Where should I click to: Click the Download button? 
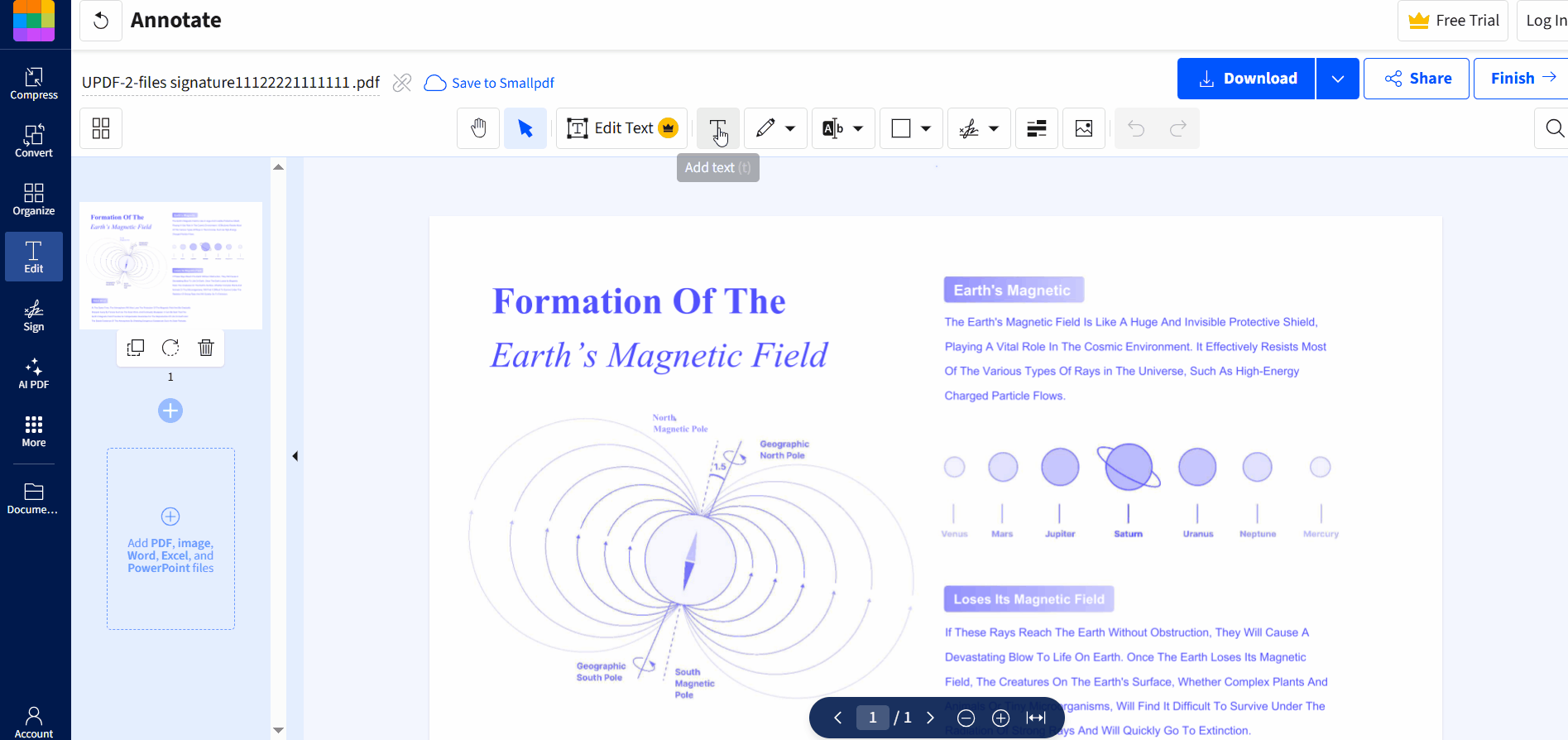[1246, 79]
